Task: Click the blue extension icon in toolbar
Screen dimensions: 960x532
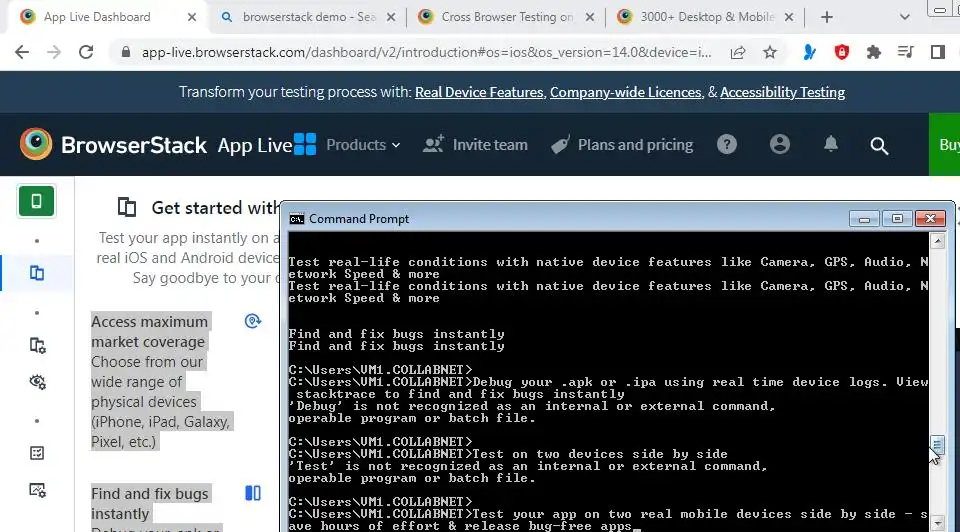Action: tap(809, 53)
